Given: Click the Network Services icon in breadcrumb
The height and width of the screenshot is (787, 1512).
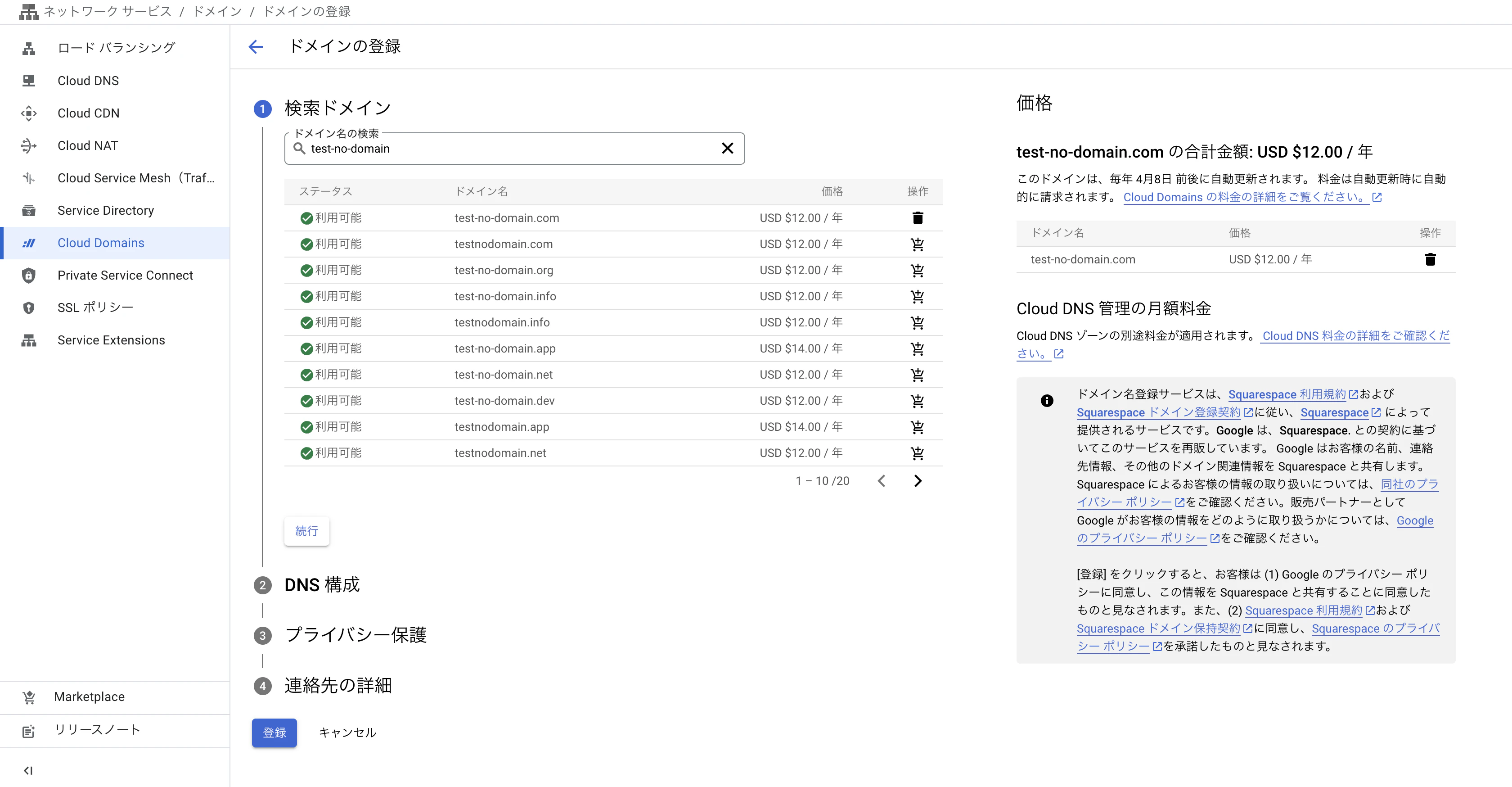Looking at the screenshot, I should 28,12.
